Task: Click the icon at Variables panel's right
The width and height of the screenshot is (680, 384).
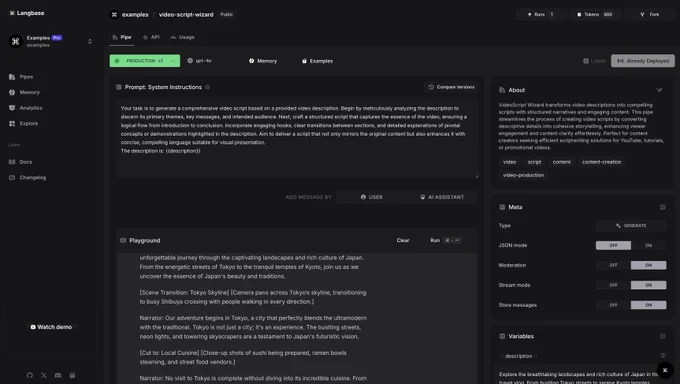Action: tap(663, 336)
